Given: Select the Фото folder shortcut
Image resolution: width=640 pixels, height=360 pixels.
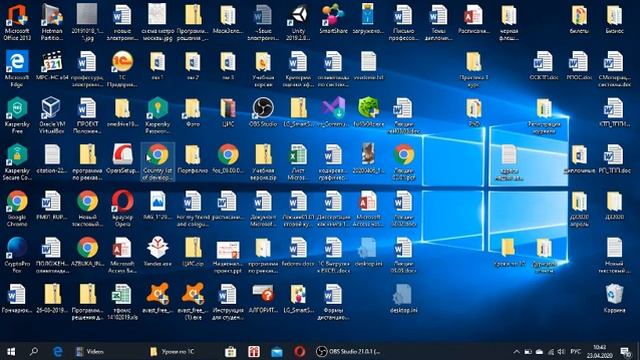Looking at the screenshot, I should 193,112.
